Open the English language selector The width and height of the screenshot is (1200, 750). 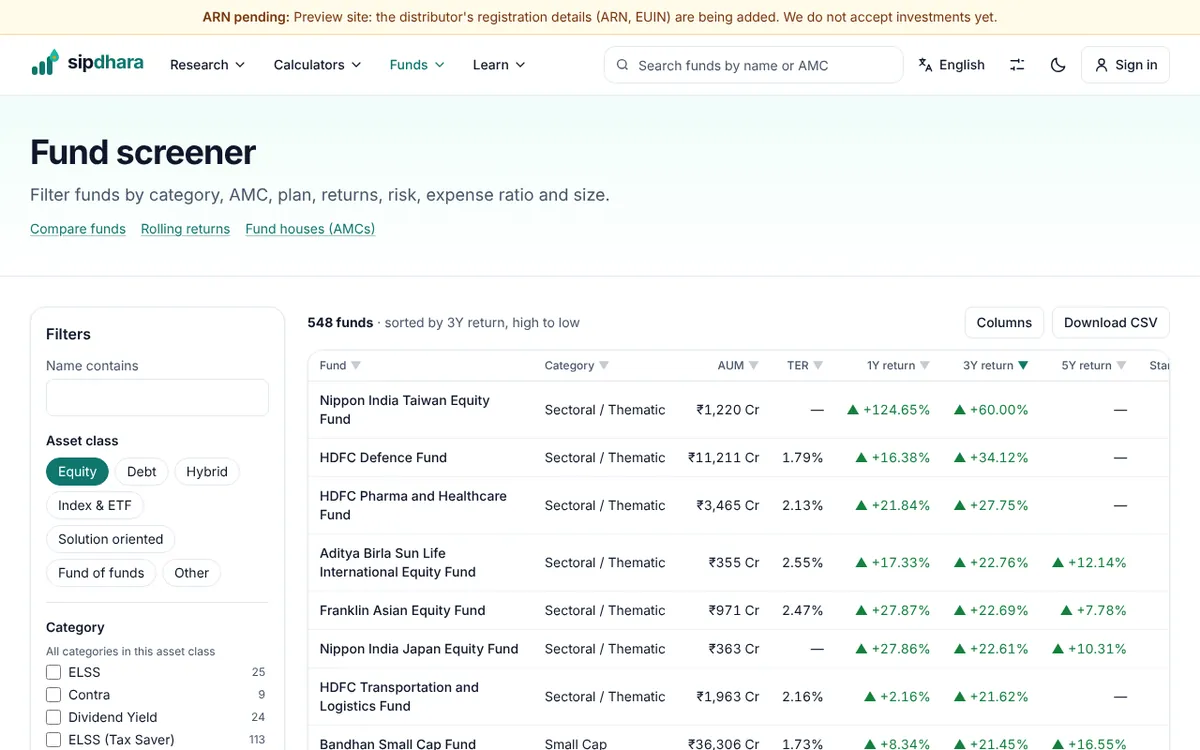pos(951,65)
